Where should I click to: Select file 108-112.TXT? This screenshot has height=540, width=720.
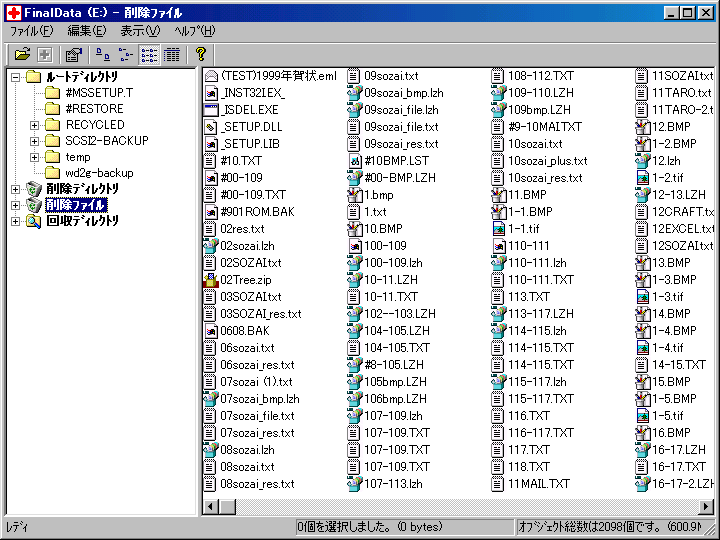[x=540, y=76]
